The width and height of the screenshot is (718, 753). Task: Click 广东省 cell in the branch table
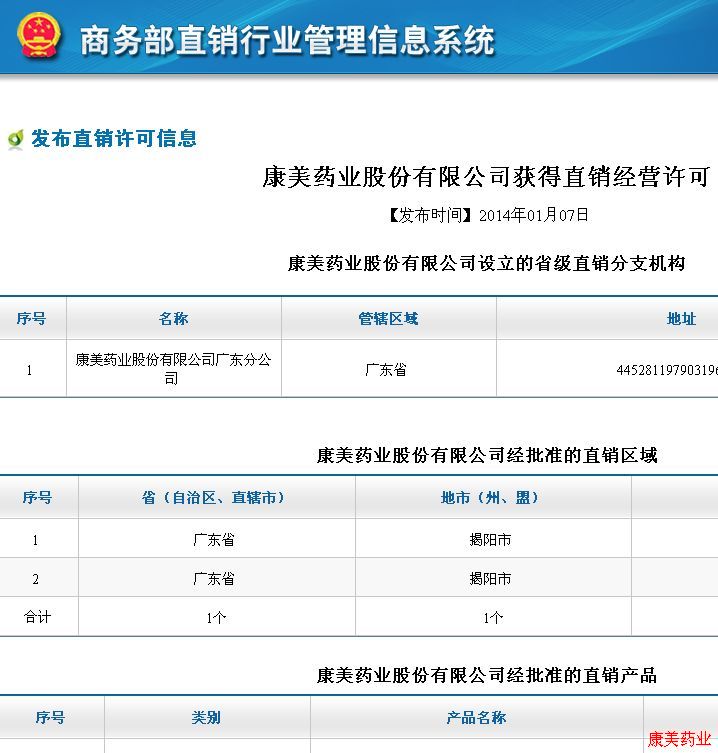tap(386, 370)
